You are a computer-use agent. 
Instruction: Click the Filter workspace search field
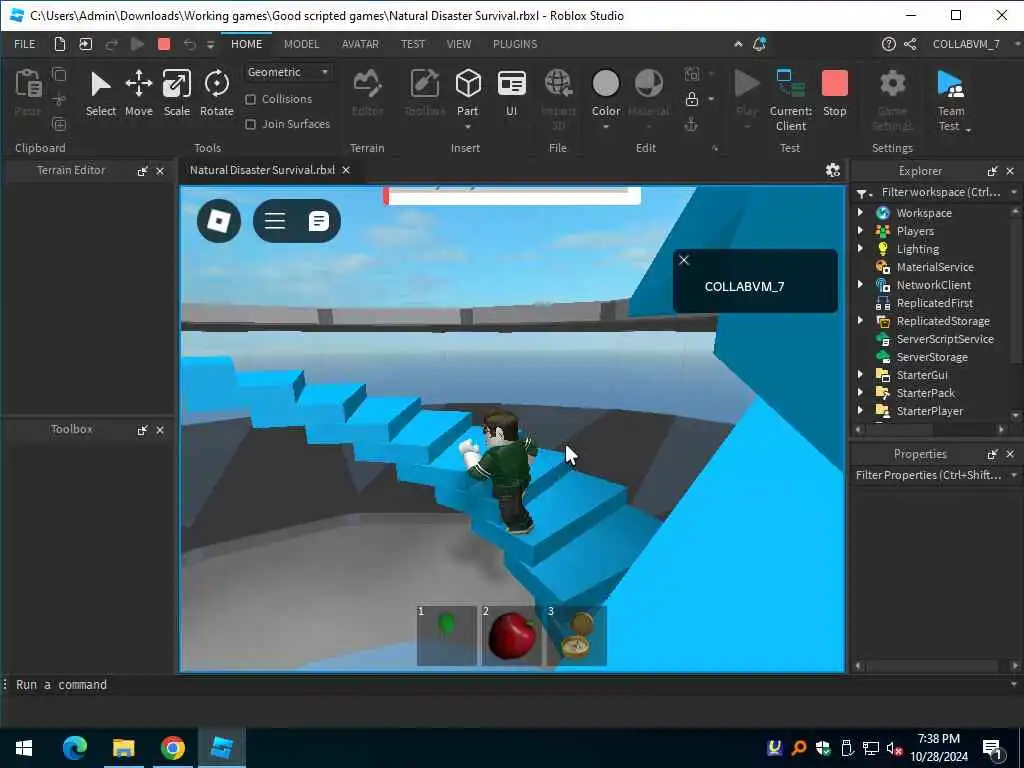(940, 192)
